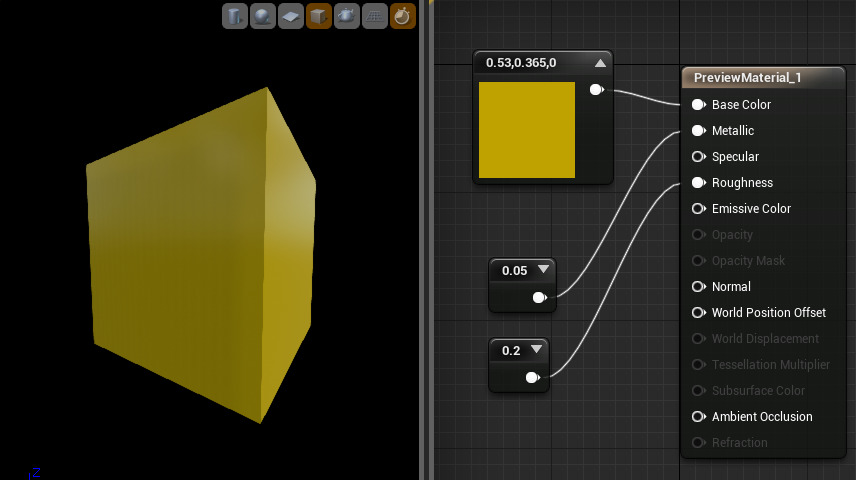Toggle realtime preview stopwatch icon
The height and width of the screenshot is (480, 856).
point(403,16)
